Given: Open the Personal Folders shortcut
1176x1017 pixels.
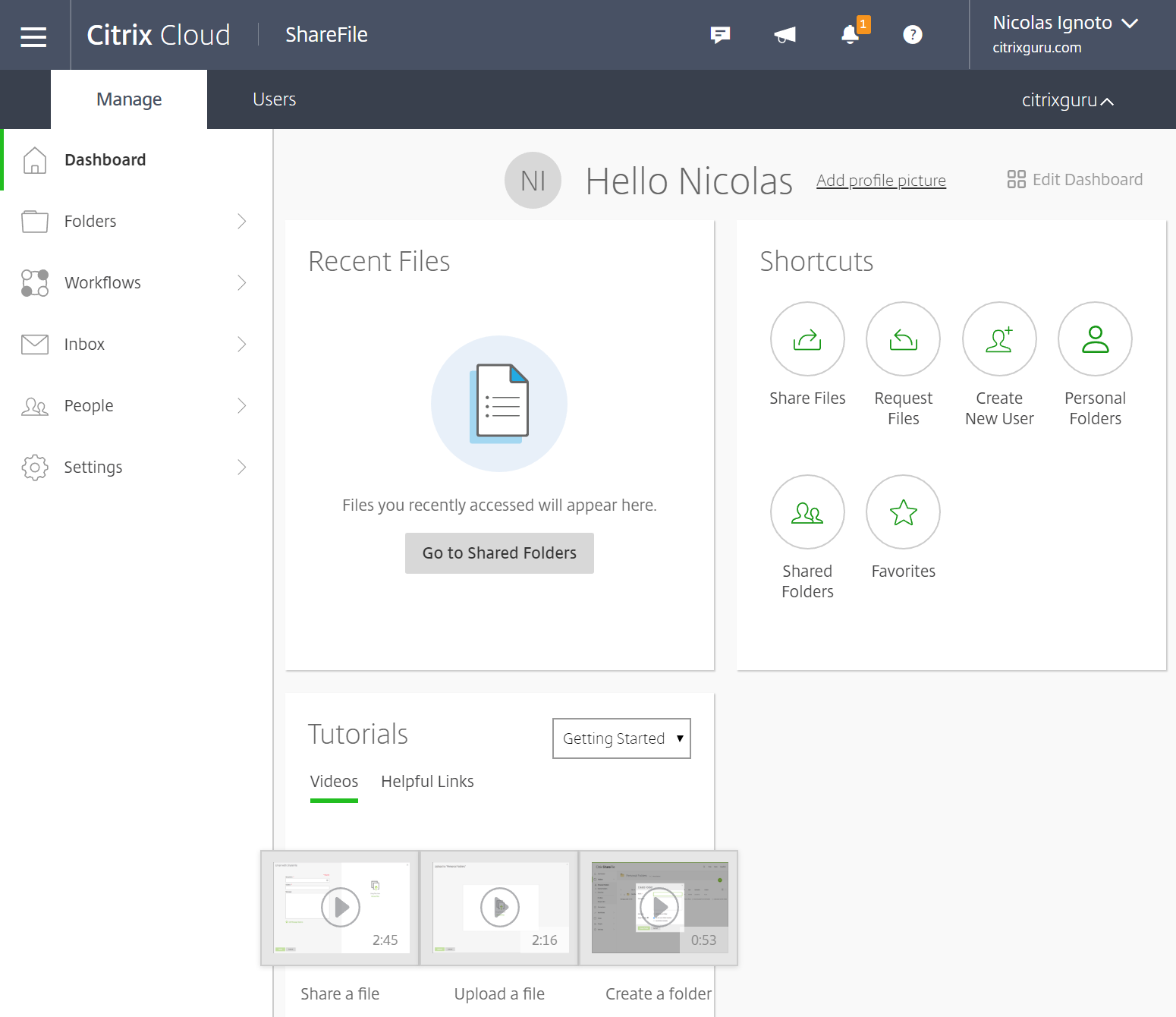Looking at the screenshot, I should (1095, 339).
